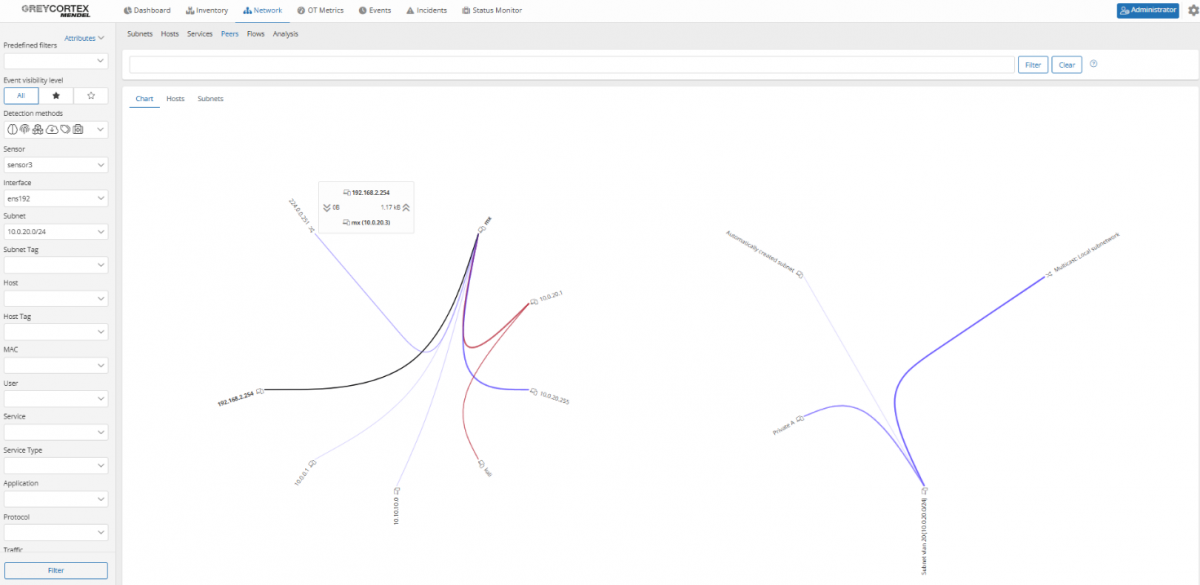The image size is (1200, 585).
Task: Select the mx host node in chart
Action: coord(481,229)
